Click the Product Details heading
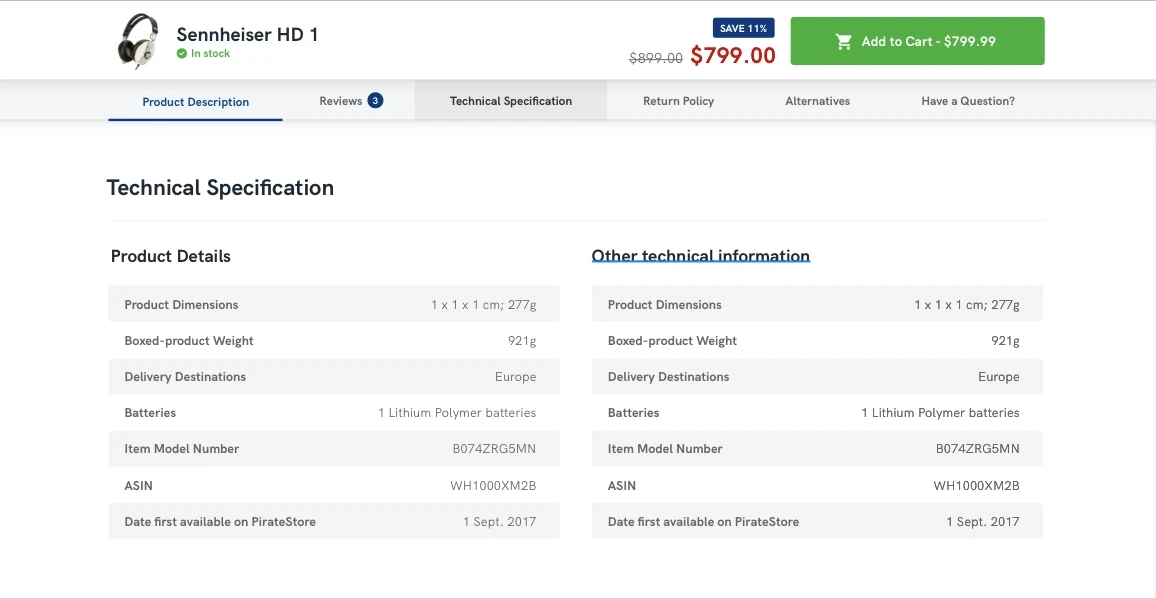This screenshot has height=598, width=1156. [x=171, y=256]
